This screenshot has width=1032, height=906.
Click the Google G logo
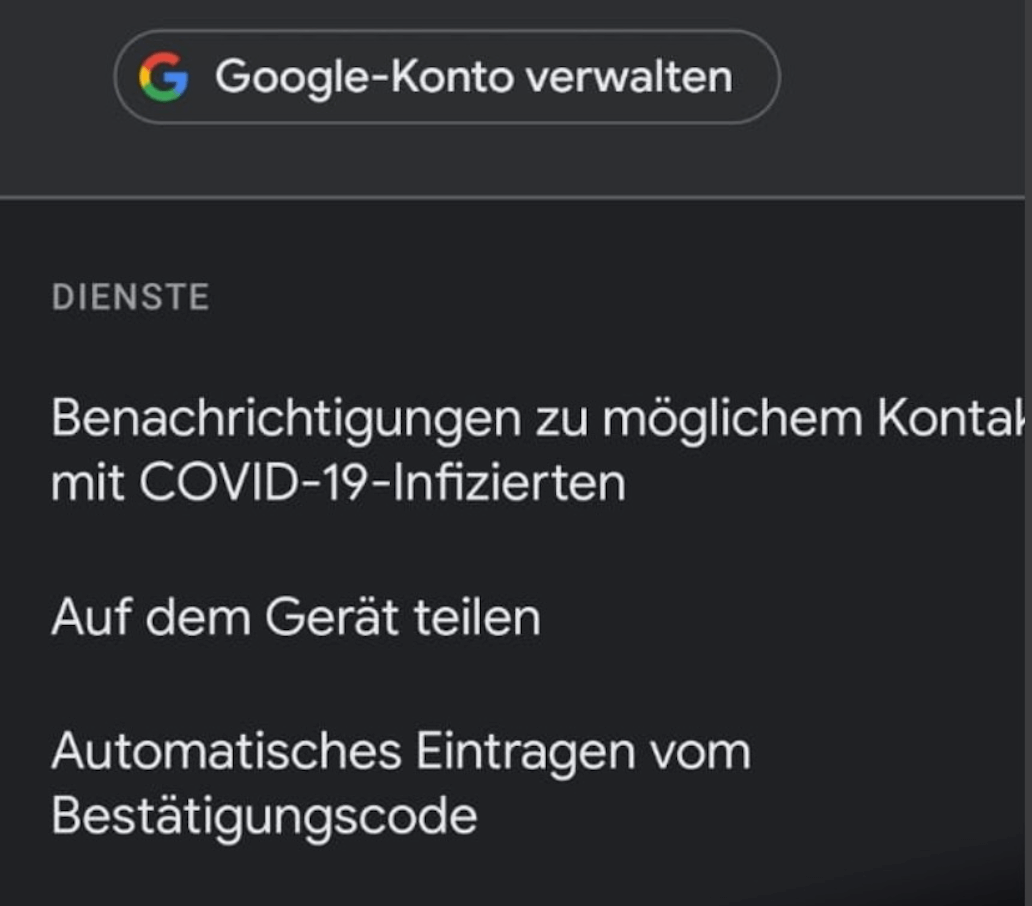163,77
